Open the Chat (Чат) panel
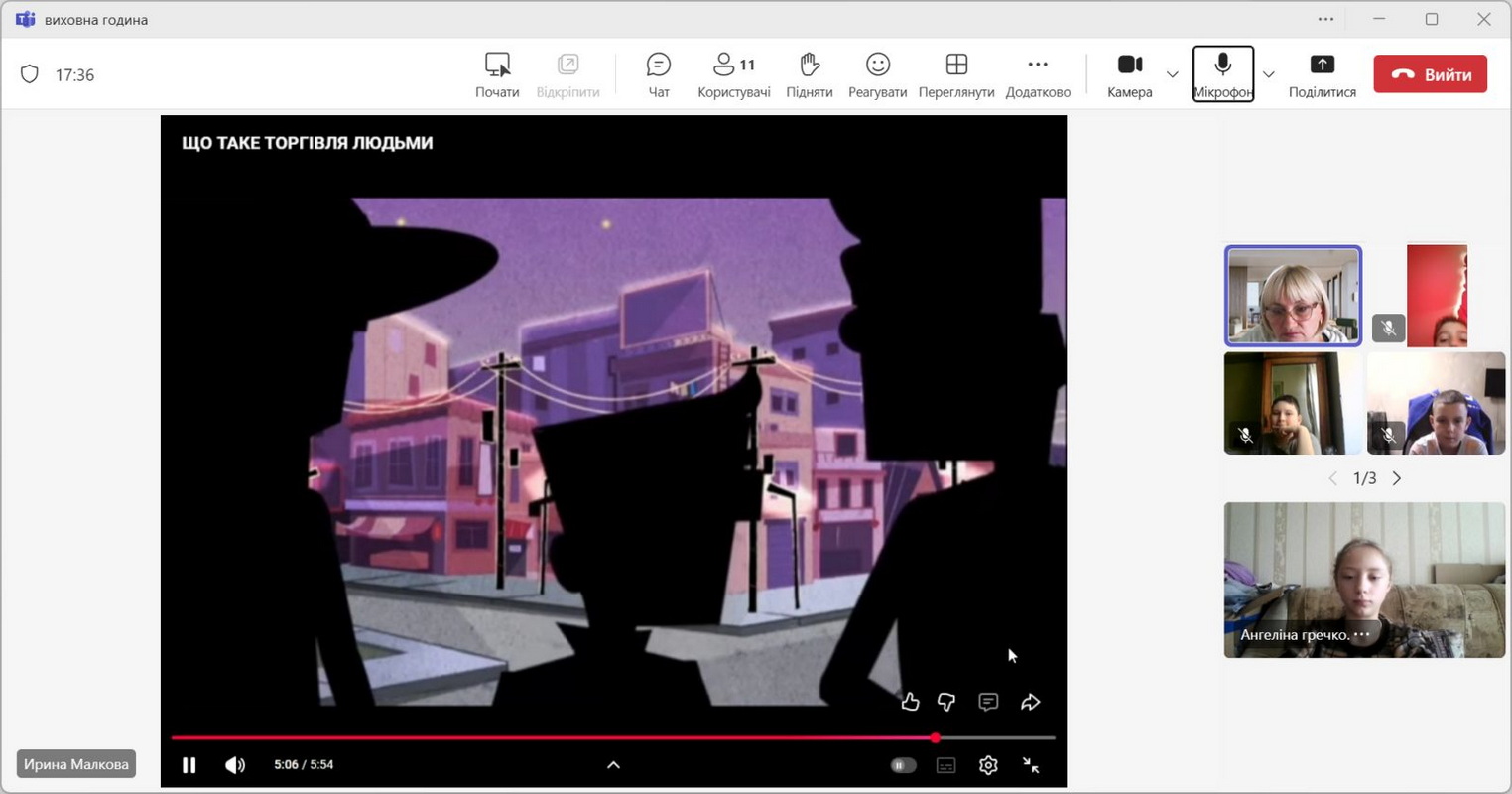Viewport: 1512px width, 794px height. click(658, 74)
